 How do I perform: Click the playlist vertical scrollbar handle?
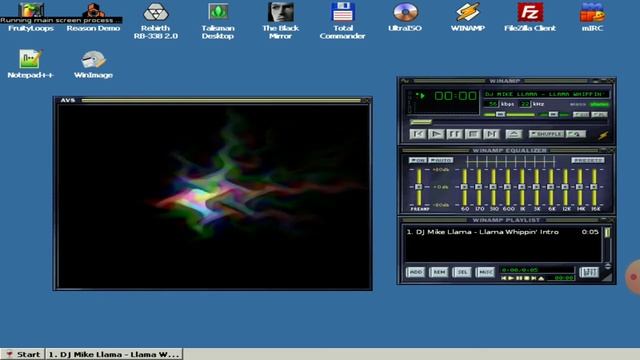click(x=607, y=232)
